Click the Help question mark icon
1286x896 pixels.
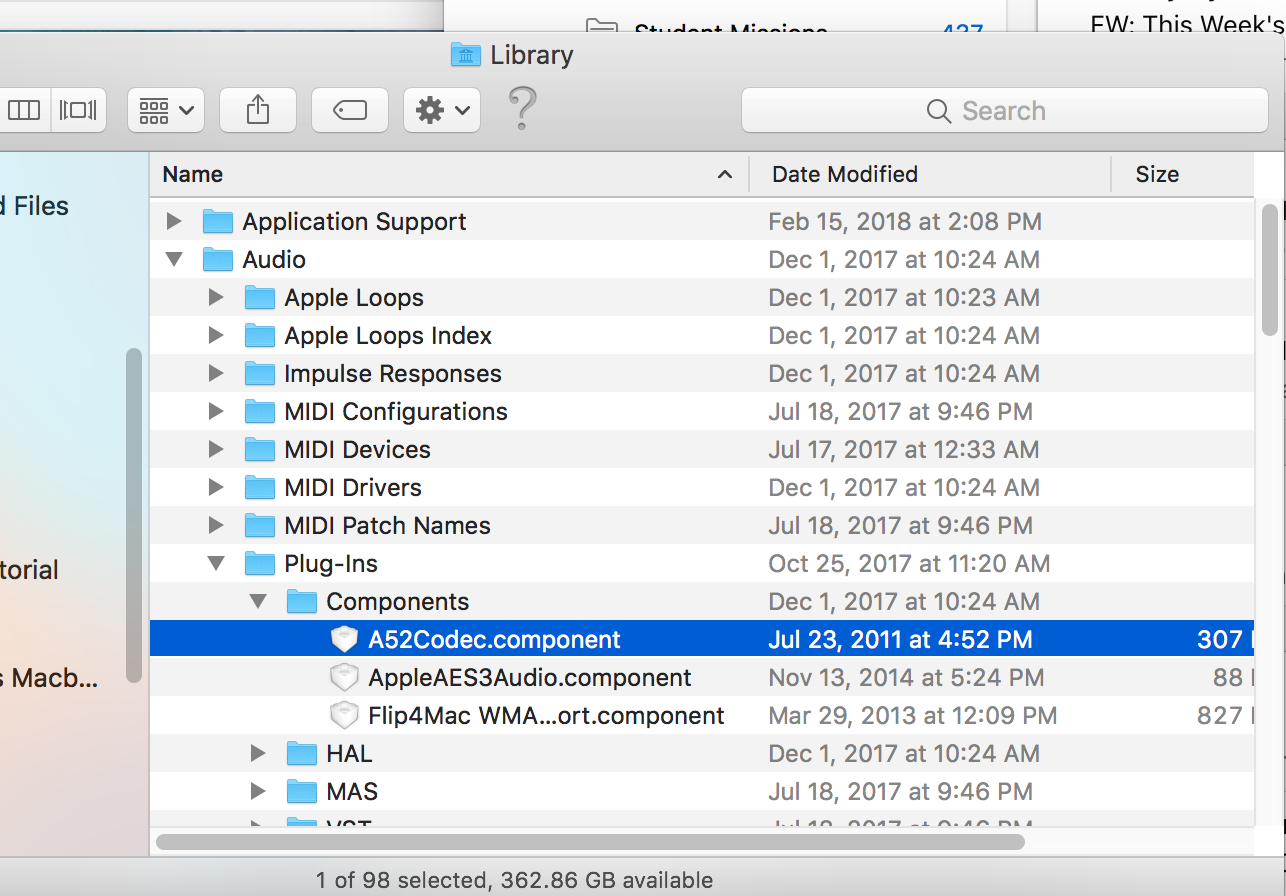point(521,110)
